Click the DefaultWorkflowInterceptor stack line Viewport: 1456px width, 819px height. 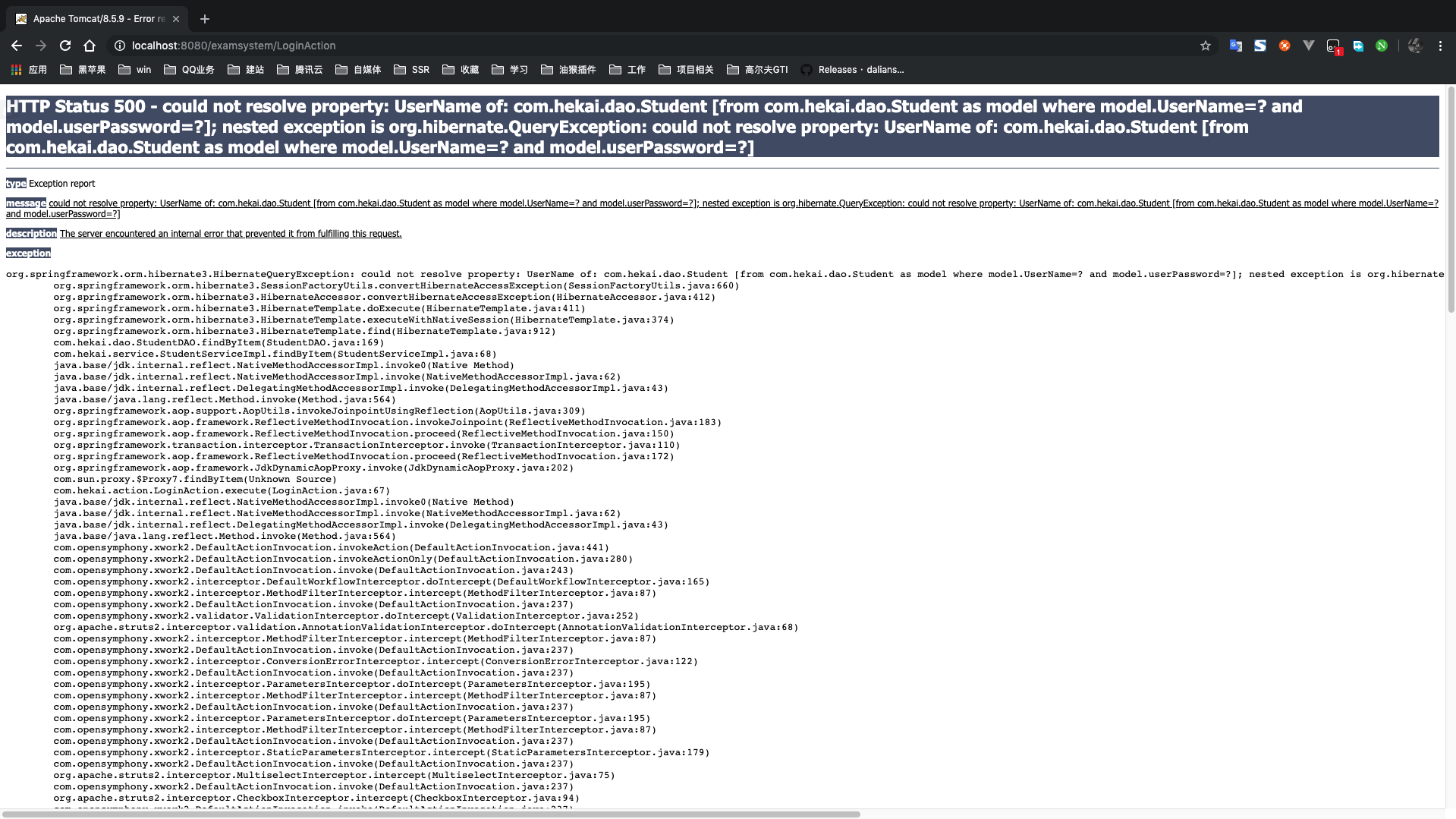click(382, 582)
